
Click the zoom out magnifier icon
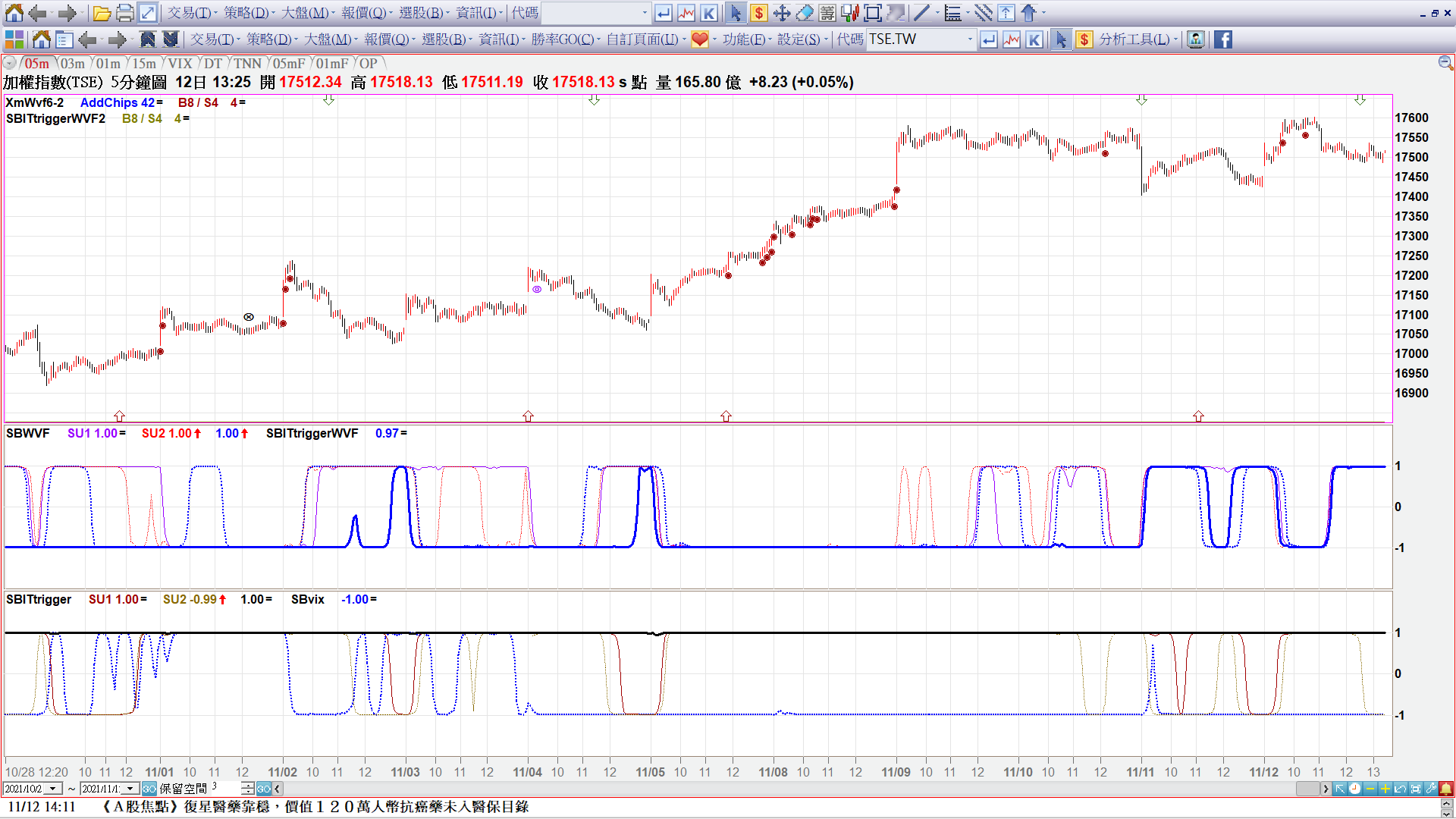(x=1445, y=63)
